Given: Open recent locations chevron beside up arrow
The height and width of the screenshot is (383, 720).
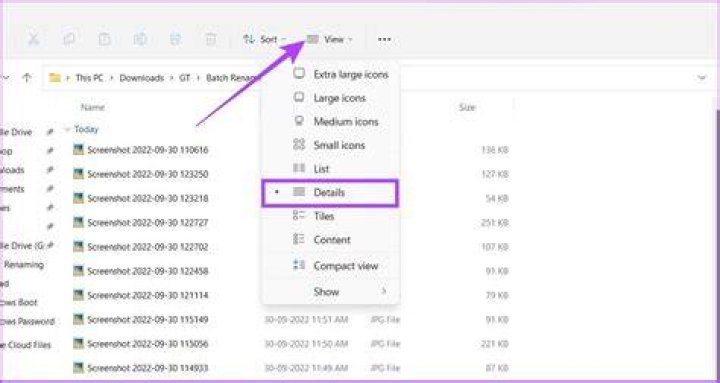Looking at the screenshot, I should click(6, 78).
